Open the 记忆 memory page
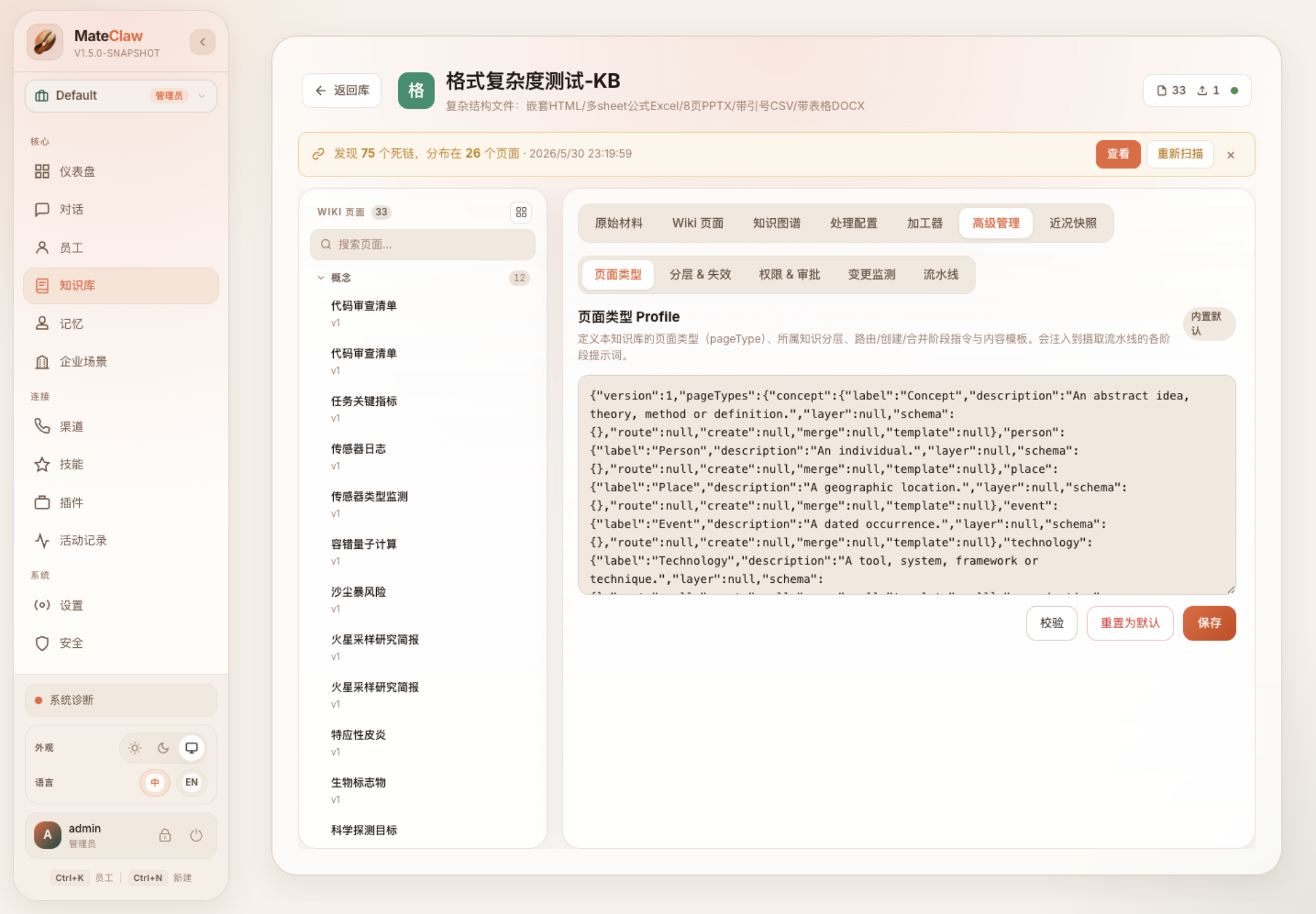Image resolution: width=1316 pixels, height=914 pixels. pos(121,324)
